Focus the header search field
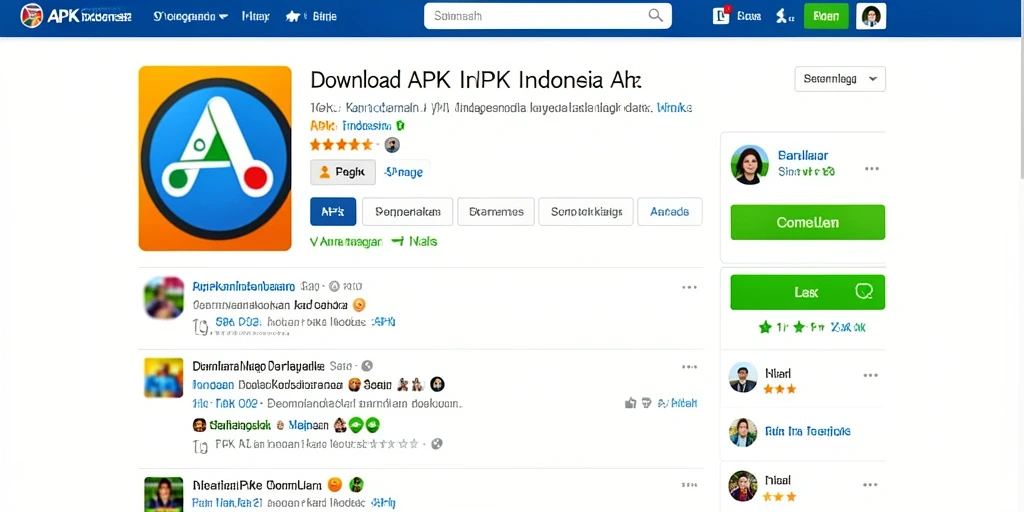The height and width of the screenshot is (512, 1024). click(548, 16)
